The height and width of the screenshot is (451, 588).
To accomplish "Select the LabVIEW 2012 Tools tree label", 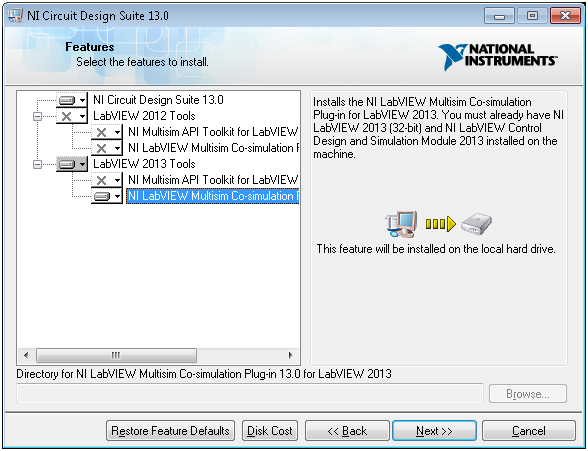I will pyautogui.click(x=144, y=116).
